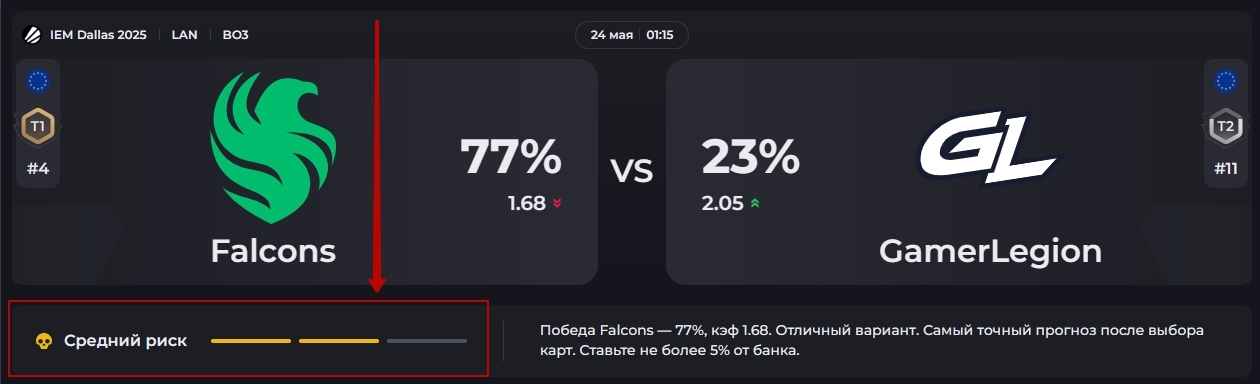The height and width of the screenshot is (384, 1260).
Task: Select the LAN label in header
Action: point(184,35)
